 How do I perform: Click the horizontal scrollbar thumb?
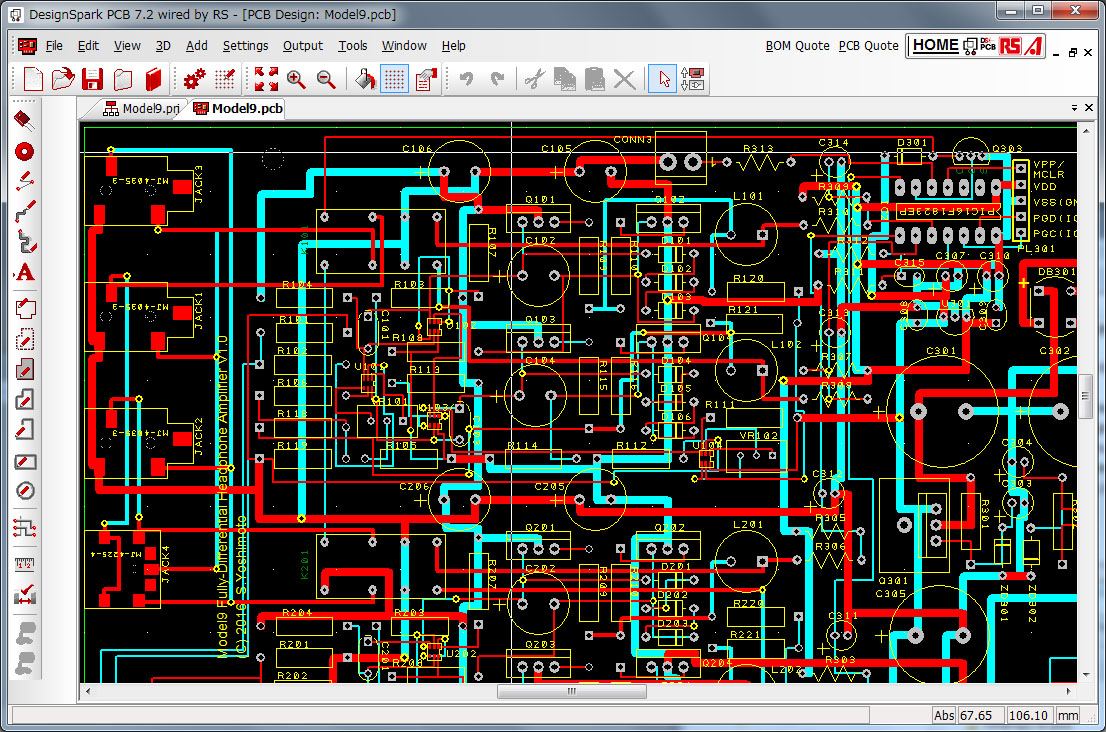(x=572, y=691)
